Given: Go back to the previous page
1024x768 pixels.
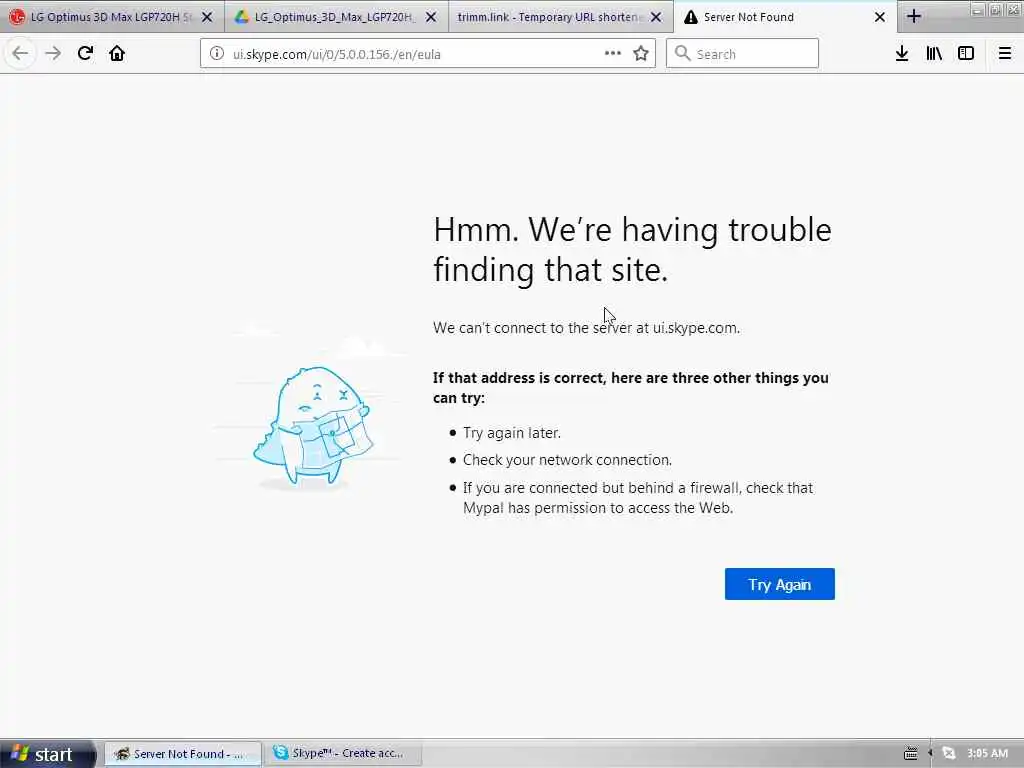Looking at the screenshot, I should click(x=20, y=54).
